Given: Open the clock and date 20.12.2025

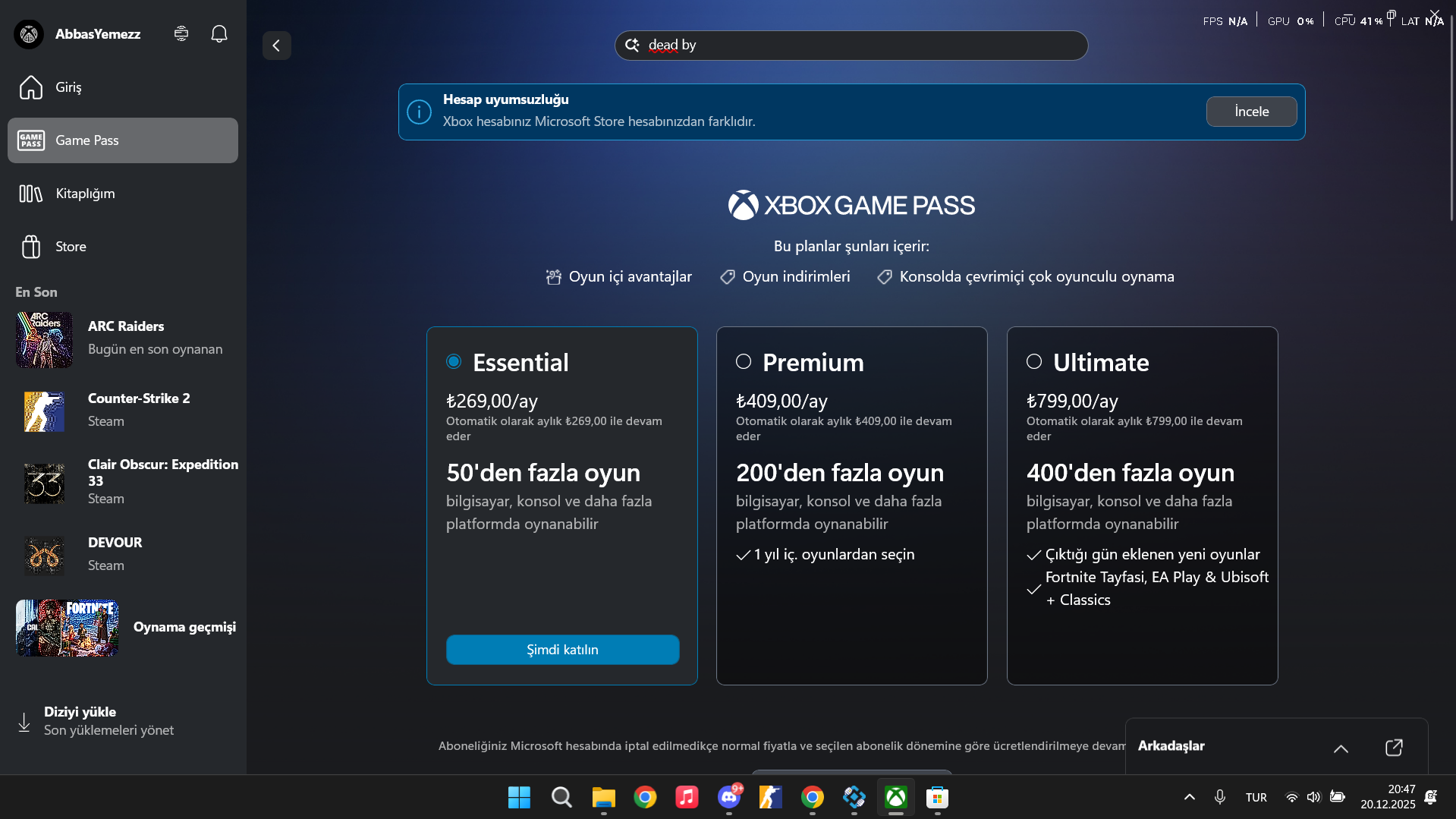Looking at the screenshot, I should pyautogui.click(x=1388, y=797).
